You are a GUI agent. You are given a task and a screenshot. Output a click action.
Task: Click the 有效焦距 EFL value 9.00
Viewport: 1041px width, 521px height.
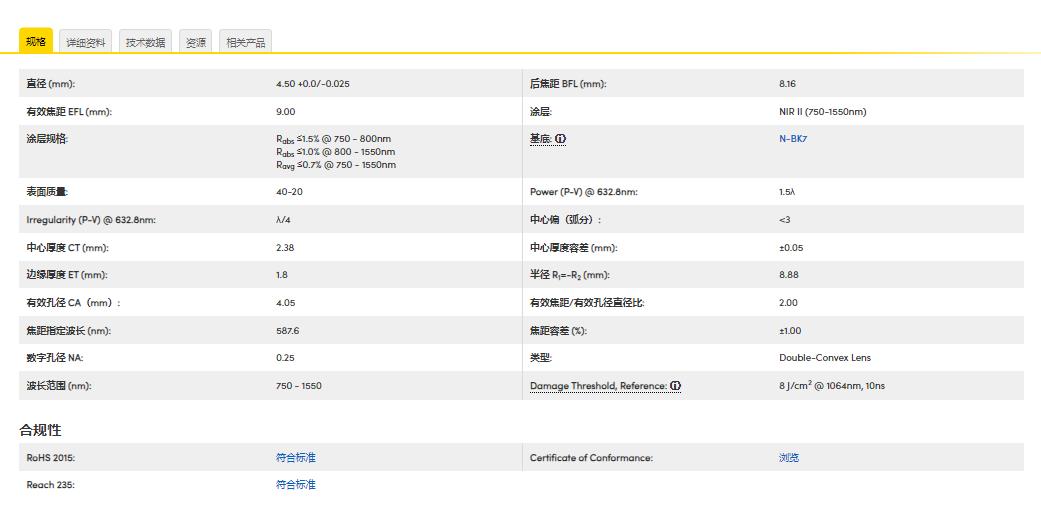tap(286, 112)
